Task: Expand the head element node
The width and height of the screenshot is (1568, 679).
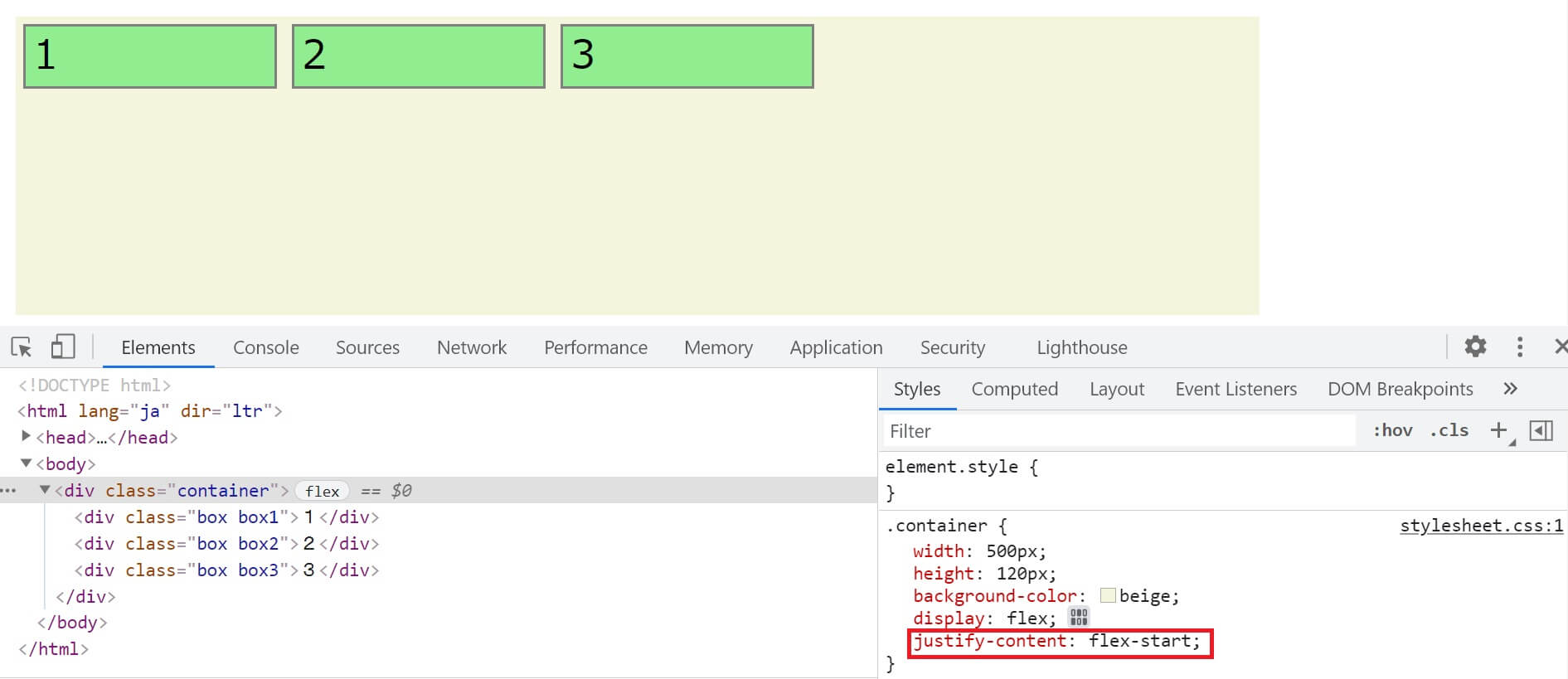Action: pos(26,436)
